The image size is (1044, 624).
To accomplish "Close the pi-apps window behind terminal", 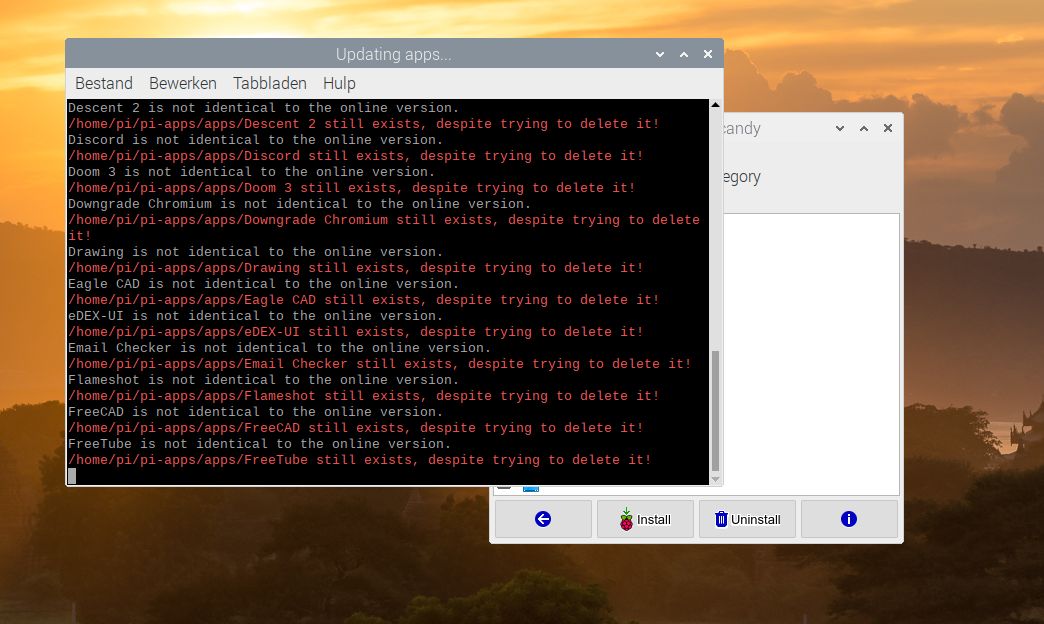I will [x=888, y=129].
